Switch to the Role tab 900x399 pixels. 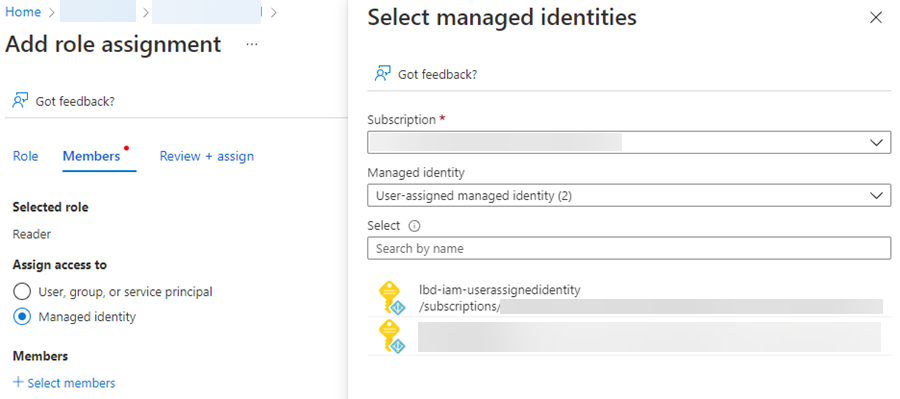pyautogui.click(x=25, y=156)
